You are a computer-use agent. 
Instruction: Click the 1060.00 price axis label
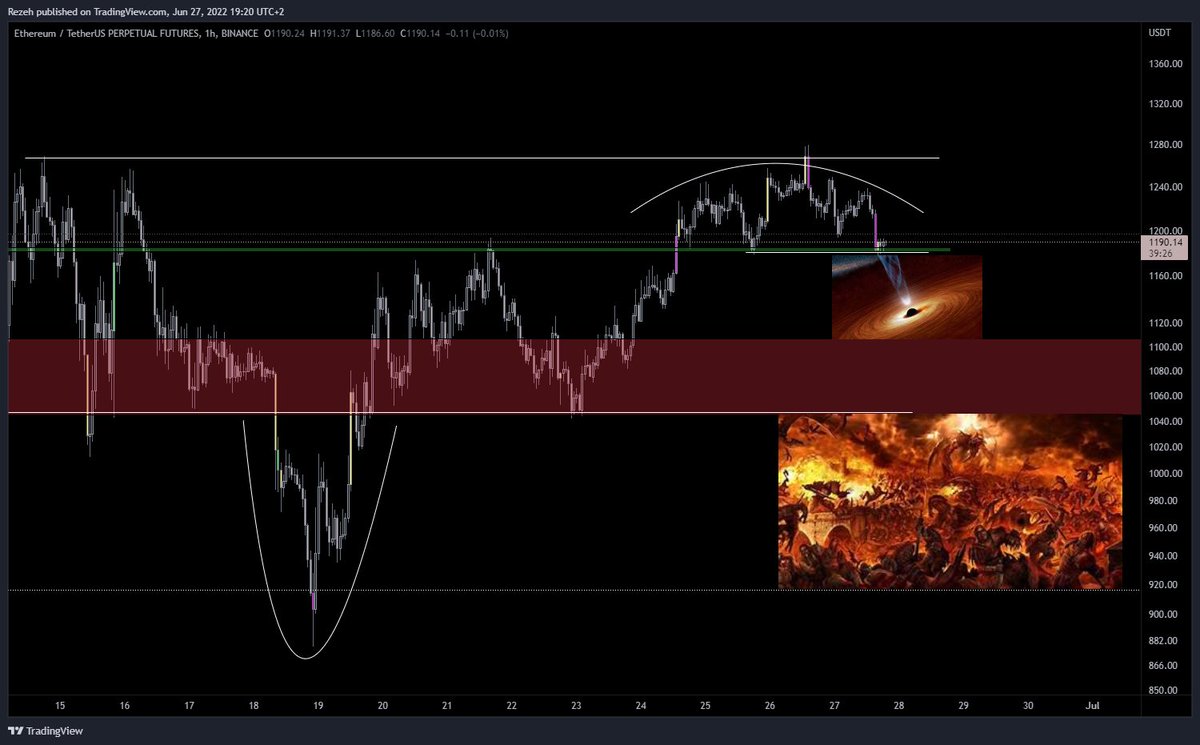tap(1166, 396)
